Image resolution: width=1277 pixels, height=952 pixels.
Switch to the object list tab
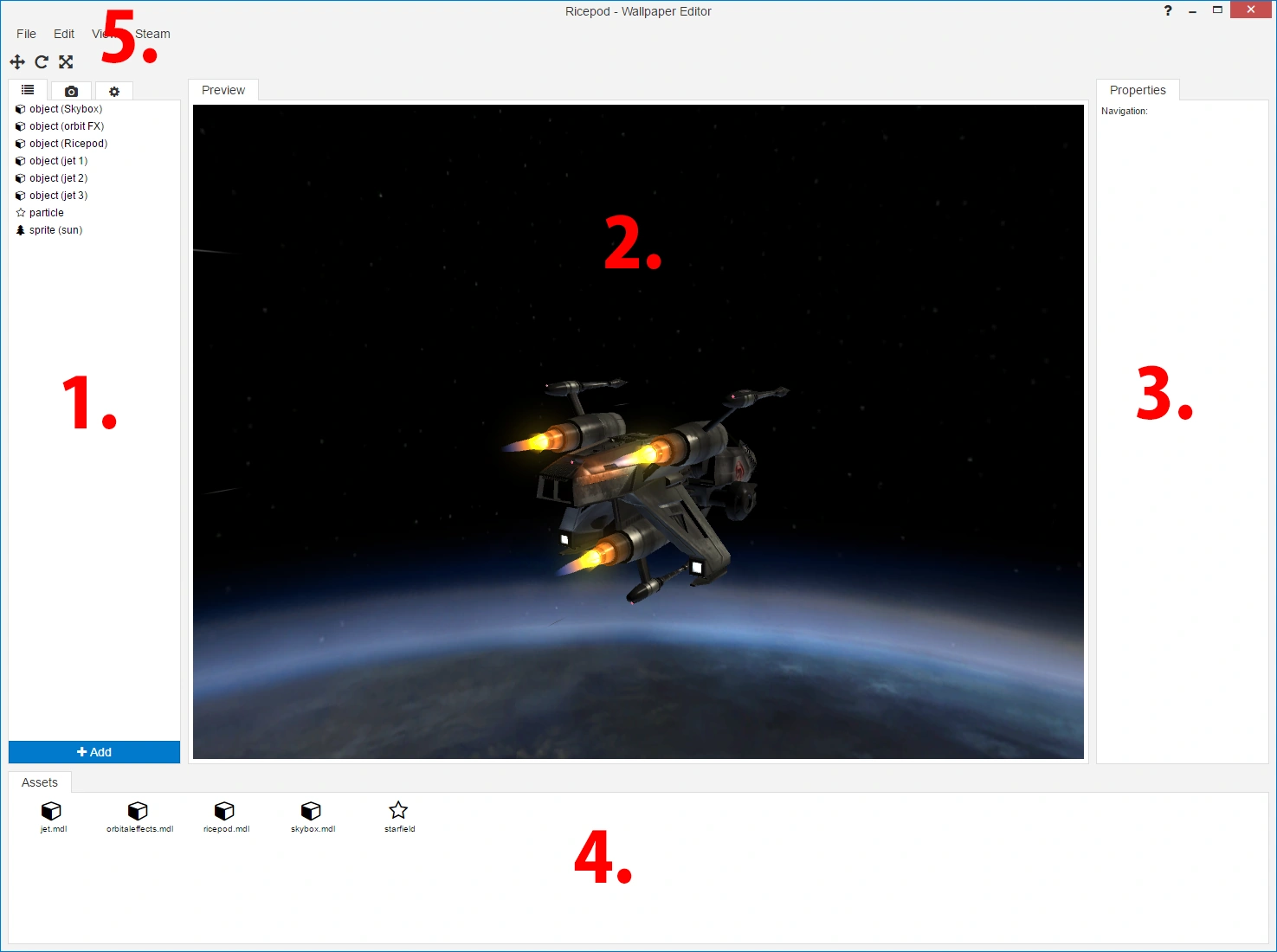28,90
